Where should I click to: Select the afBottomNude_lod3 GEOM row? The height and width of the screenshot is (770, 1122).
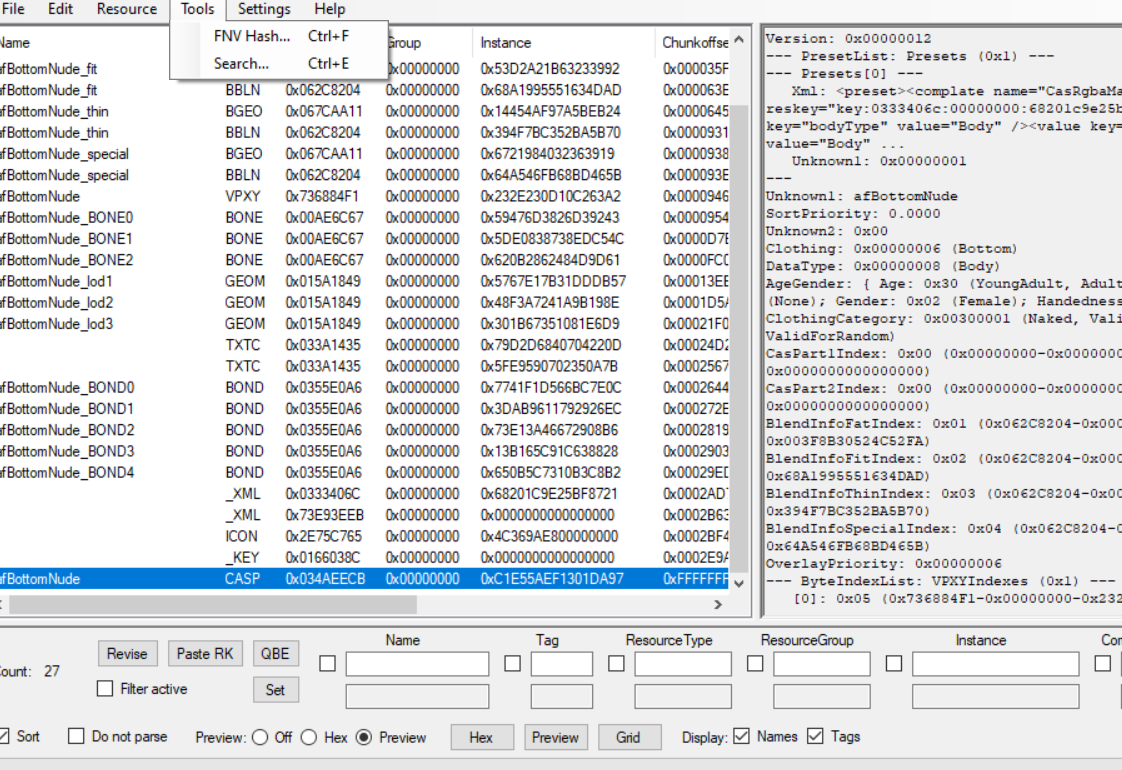point(364,324)
